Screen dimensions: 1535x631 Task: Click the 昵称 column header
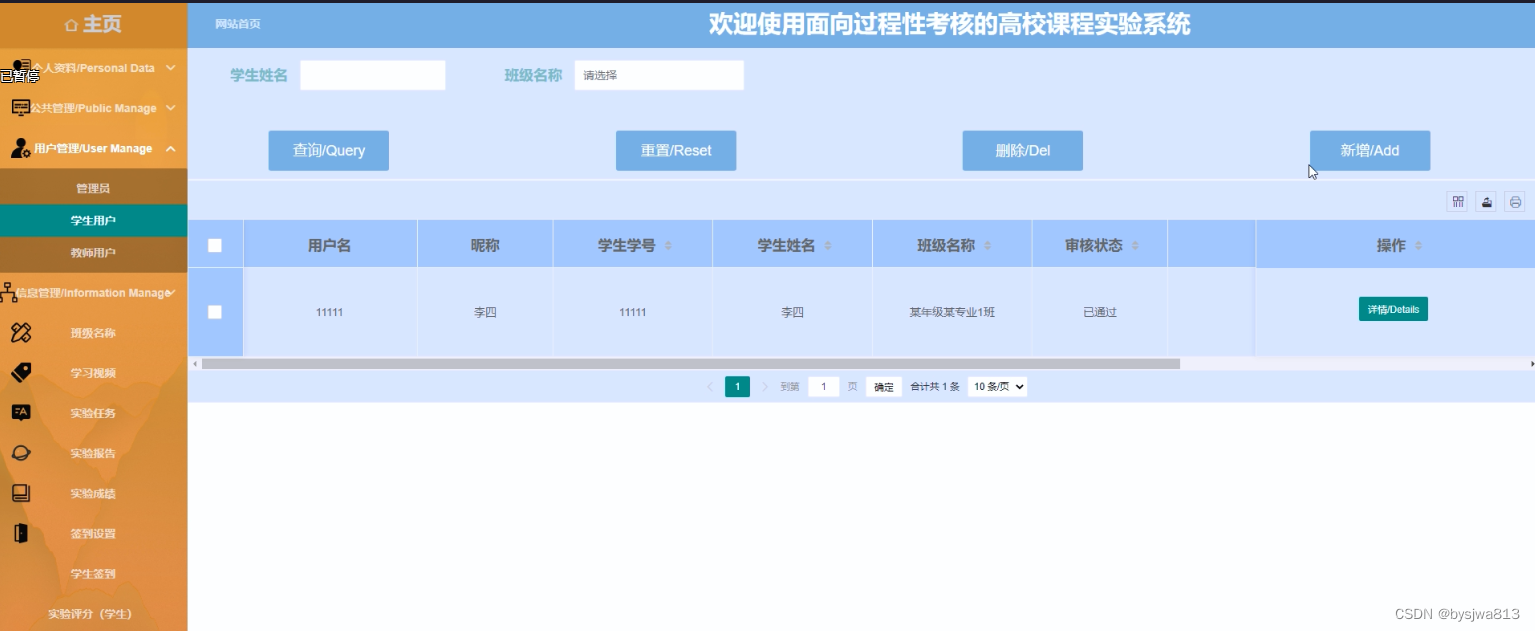485,245
